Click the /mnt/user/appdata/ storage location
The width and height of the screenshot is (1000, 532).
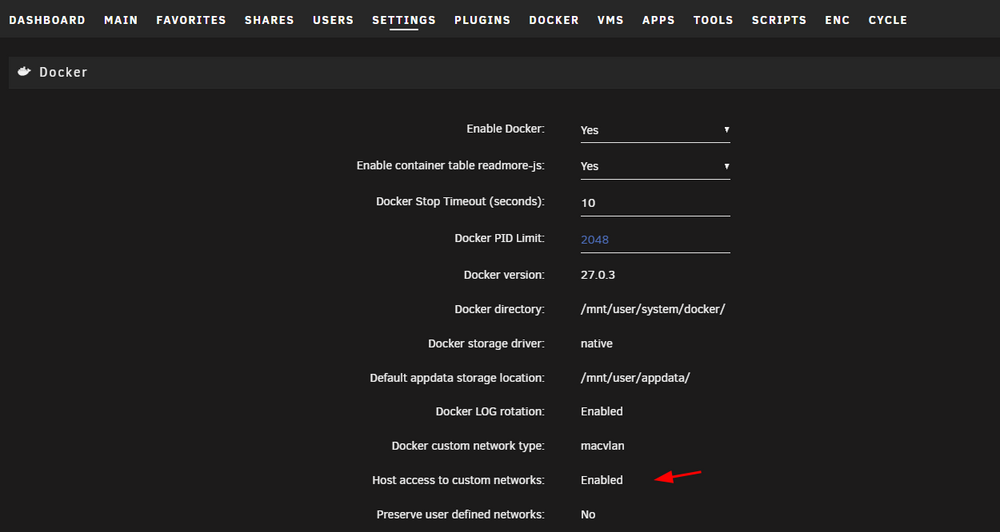(x=635, y=378)
